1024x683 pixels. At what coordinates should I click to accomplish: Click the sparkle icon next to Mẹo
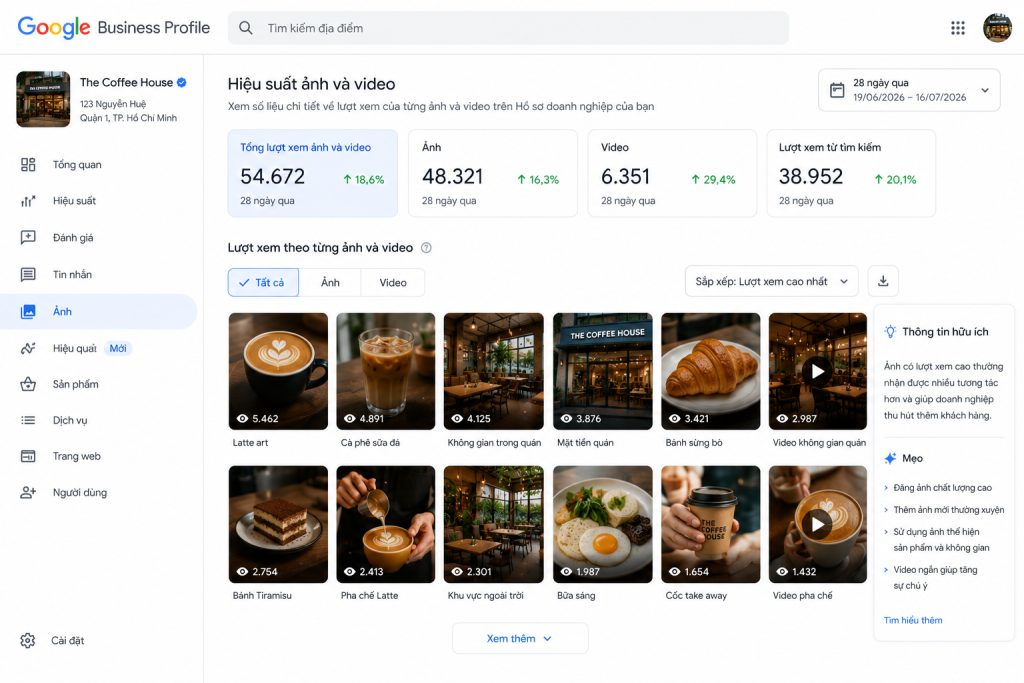[x=890, y=458]
